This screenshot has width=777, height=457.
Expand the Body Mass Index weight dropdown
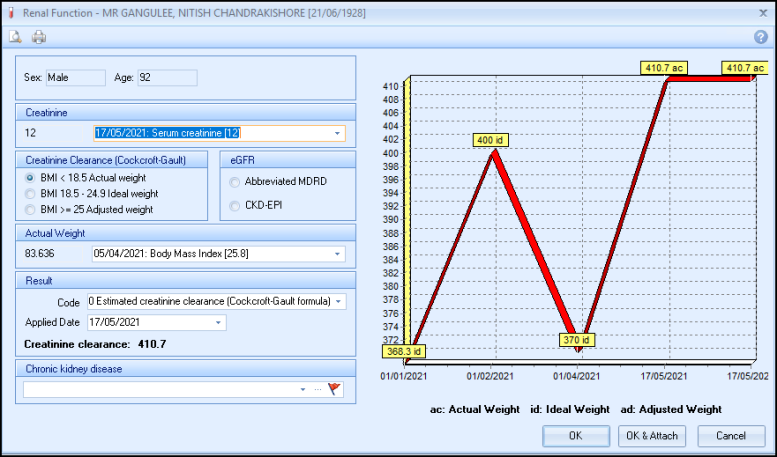[x=337, y=253]
